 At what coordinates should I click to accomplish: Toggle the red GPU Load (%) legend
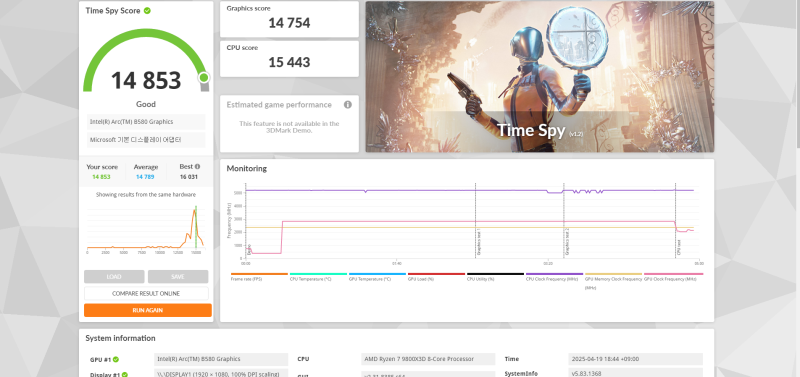(436, 277)
